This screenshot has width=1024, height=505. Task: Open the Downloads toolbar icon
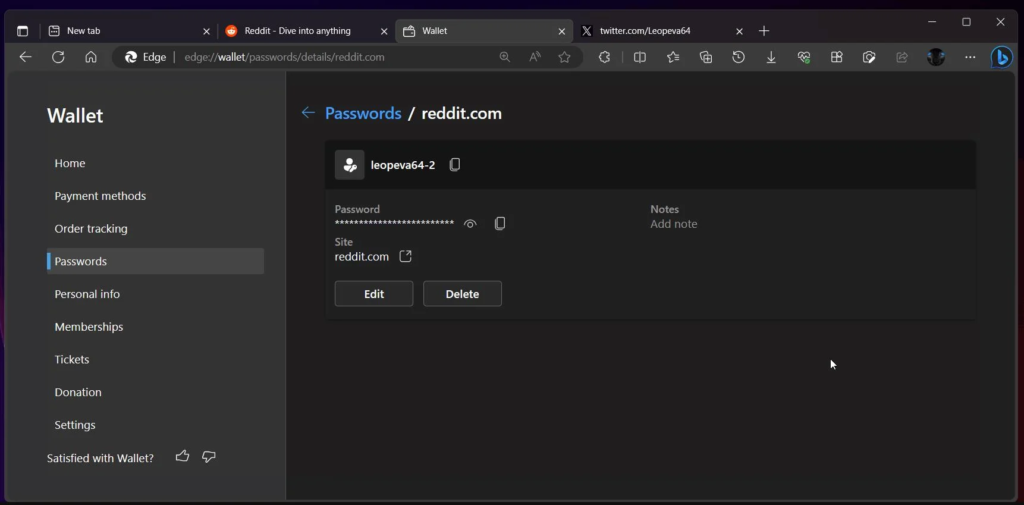click(x=771, y=58)
